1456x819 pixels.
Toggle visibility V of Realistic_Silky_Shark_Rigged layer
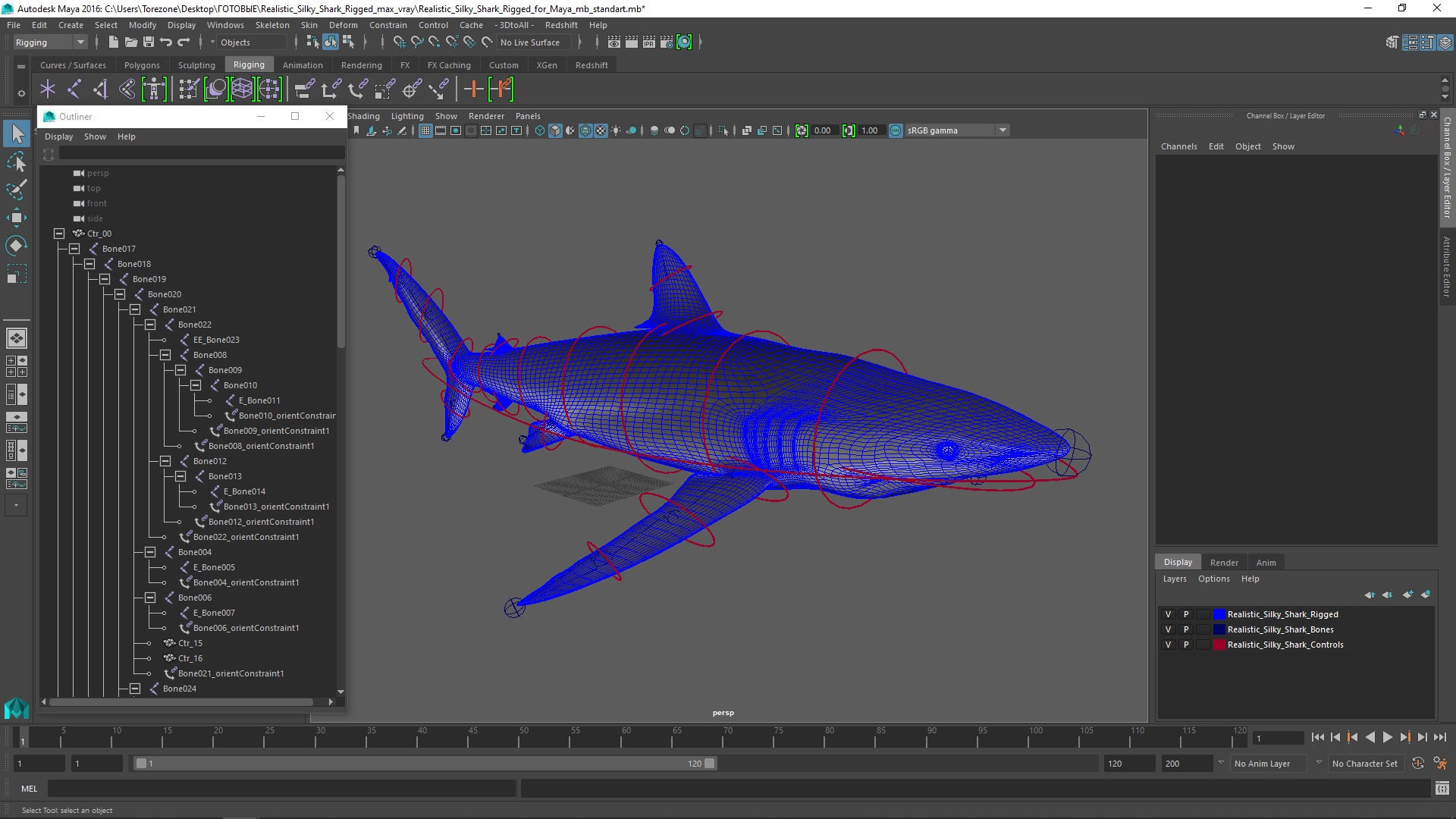tap(1168, 614)
